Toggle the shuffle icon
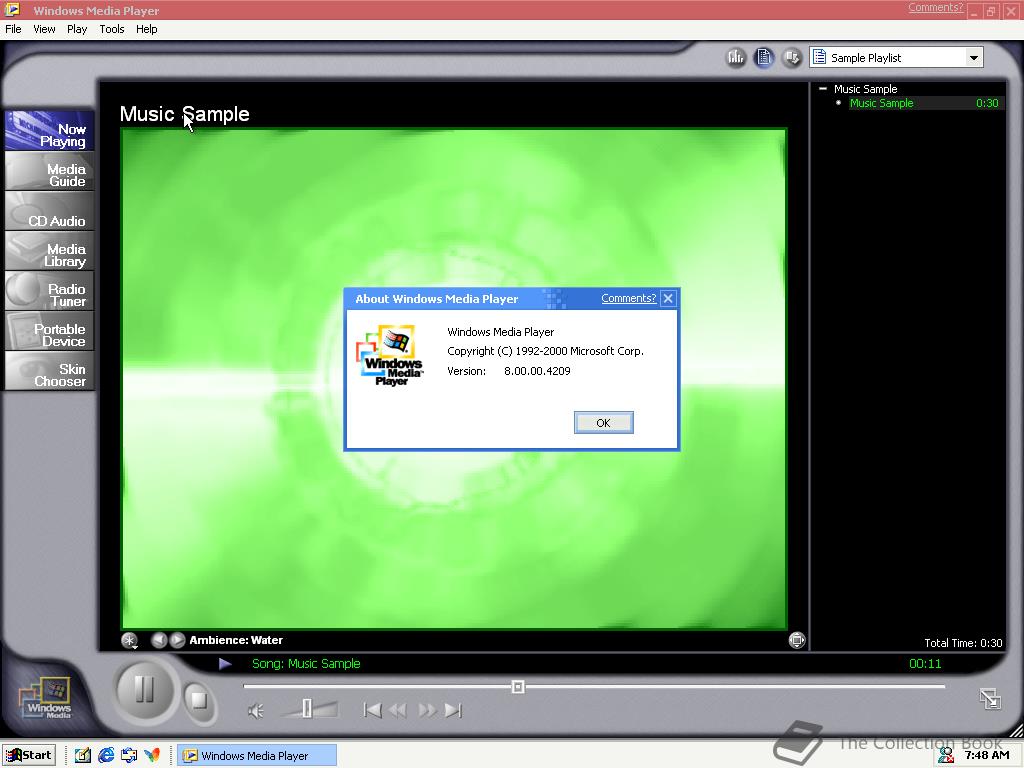The height and width of the screenshot is (768, 1024). click(x=792, y=57)
